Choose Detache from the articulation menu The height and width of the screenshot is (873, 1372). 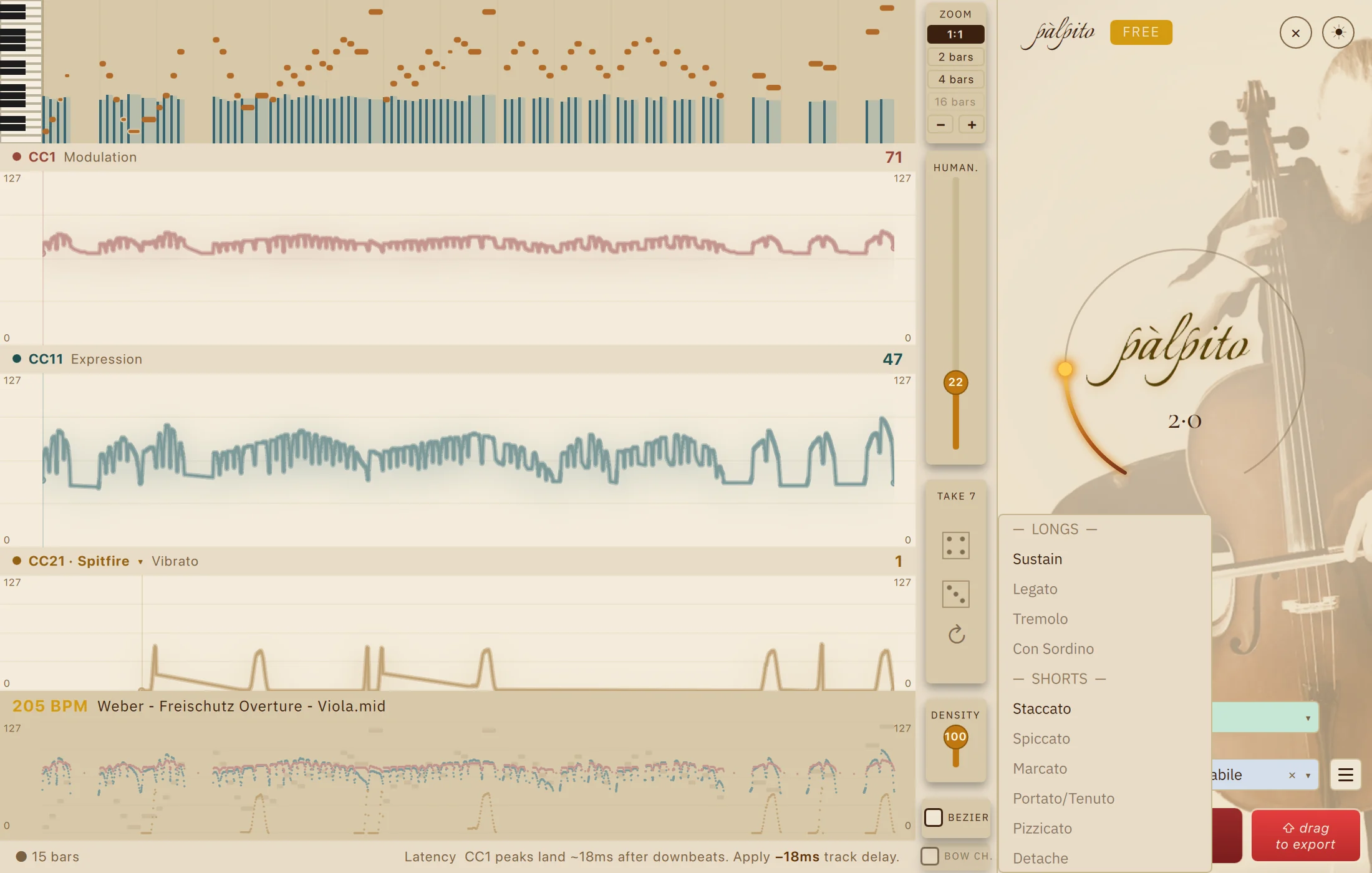[x=1104, y=859]
